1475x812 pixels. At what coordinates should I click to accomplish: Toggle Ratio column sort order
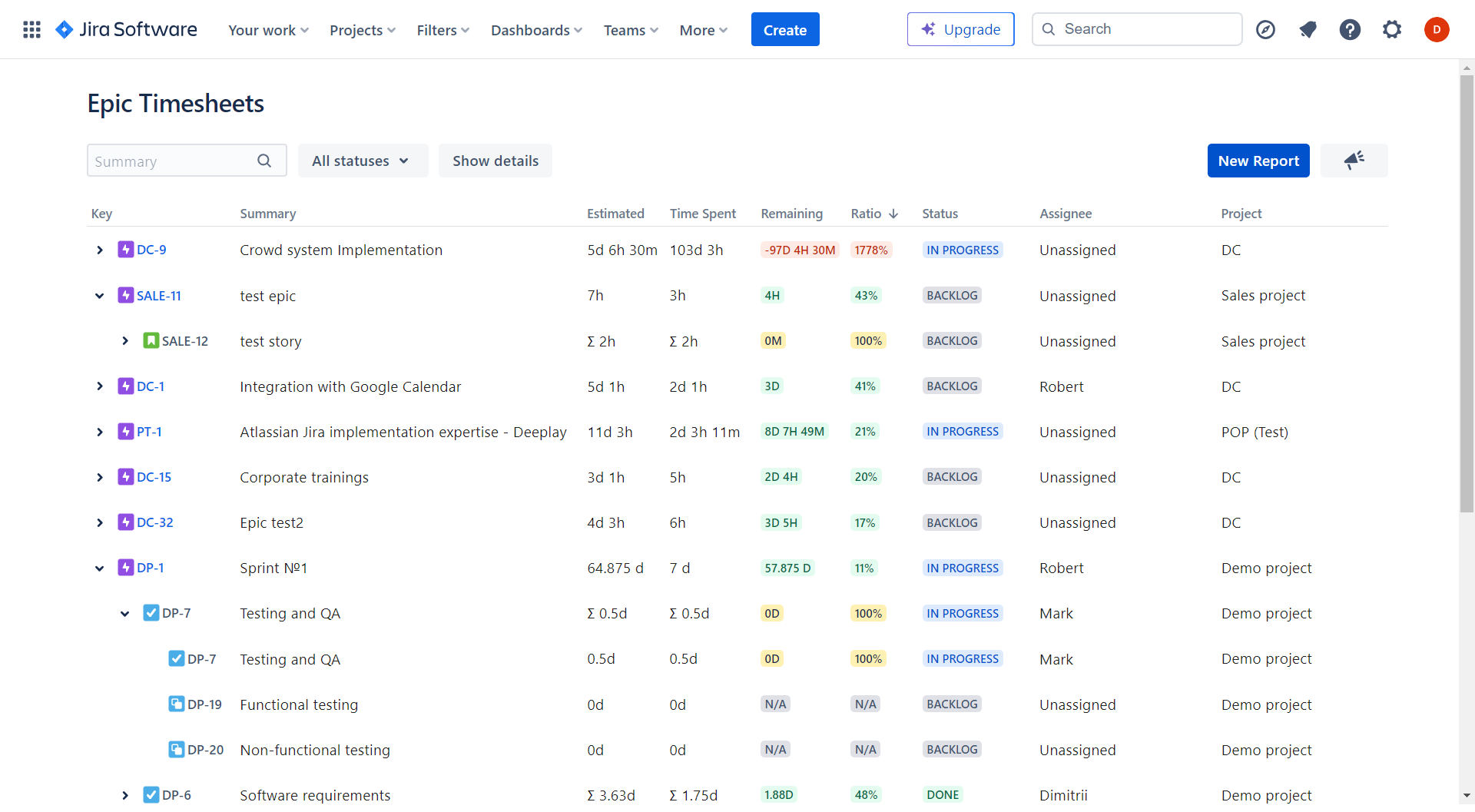873,214
